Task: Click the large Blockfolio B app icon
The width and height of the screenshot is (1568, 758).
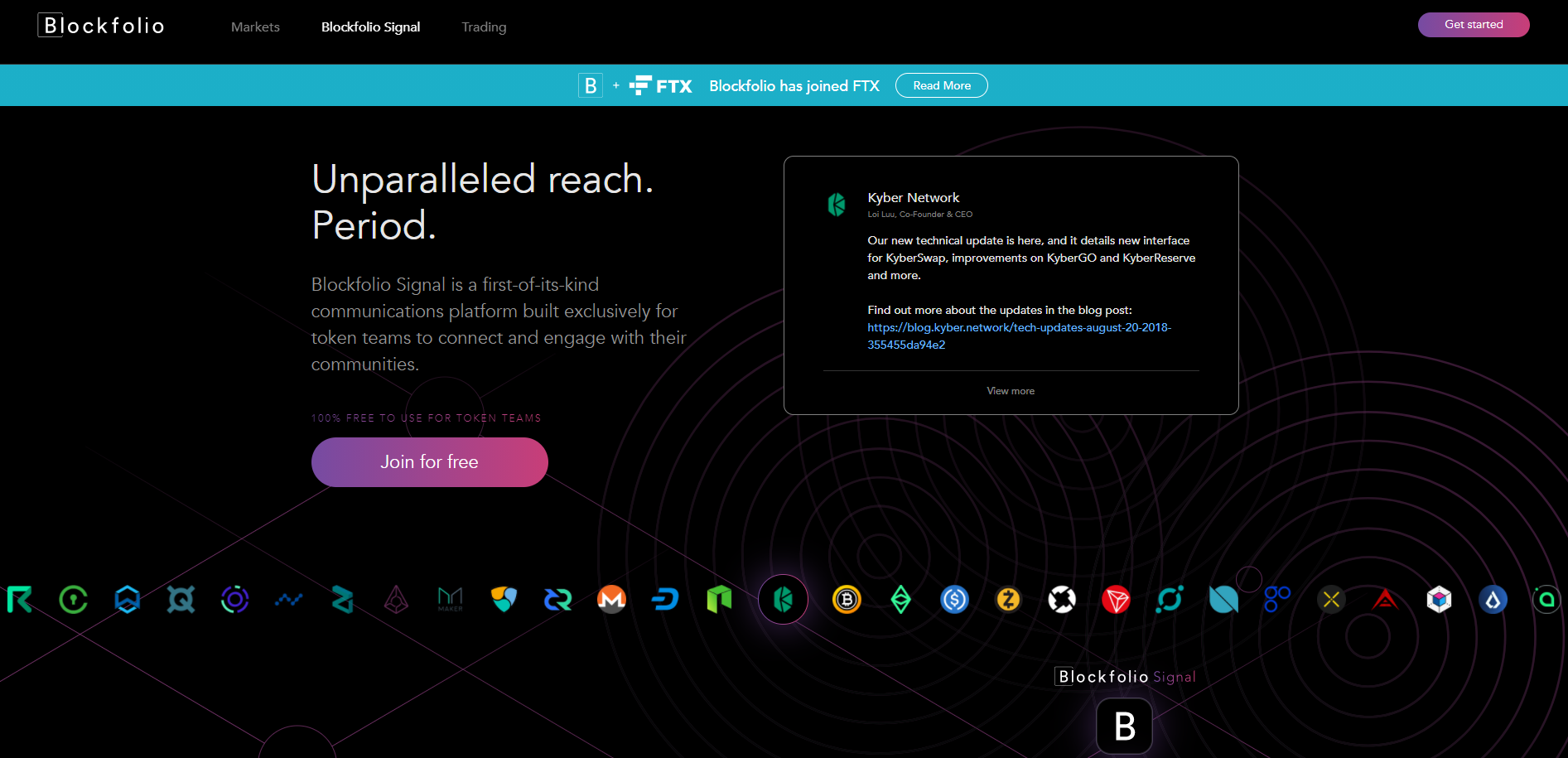Action: [x=1124, y=727]
